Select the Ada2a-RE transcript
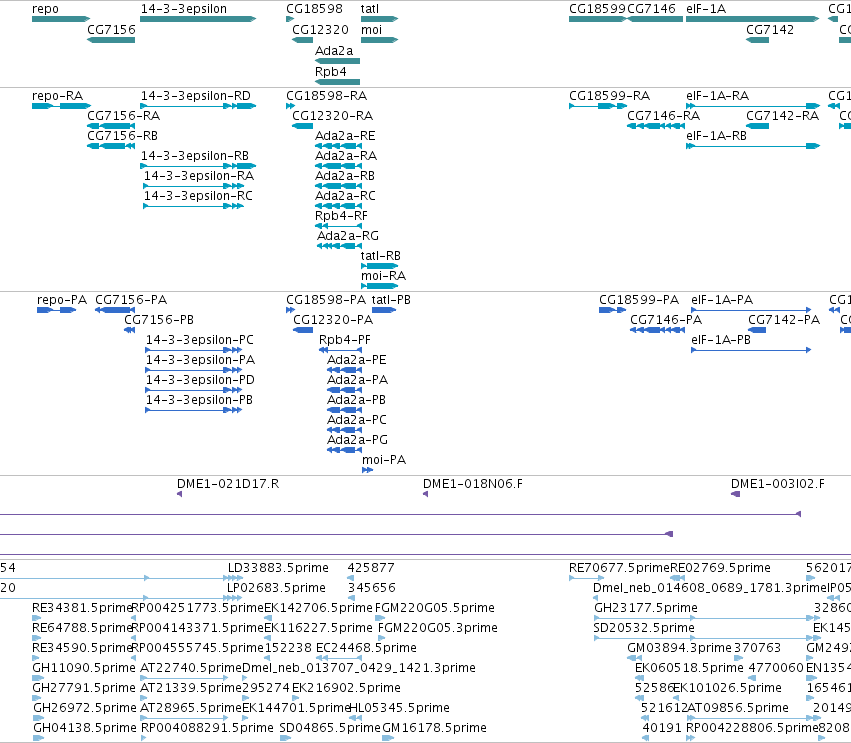Viewport: 851px width, 743px height. click(x=339, y=146)
